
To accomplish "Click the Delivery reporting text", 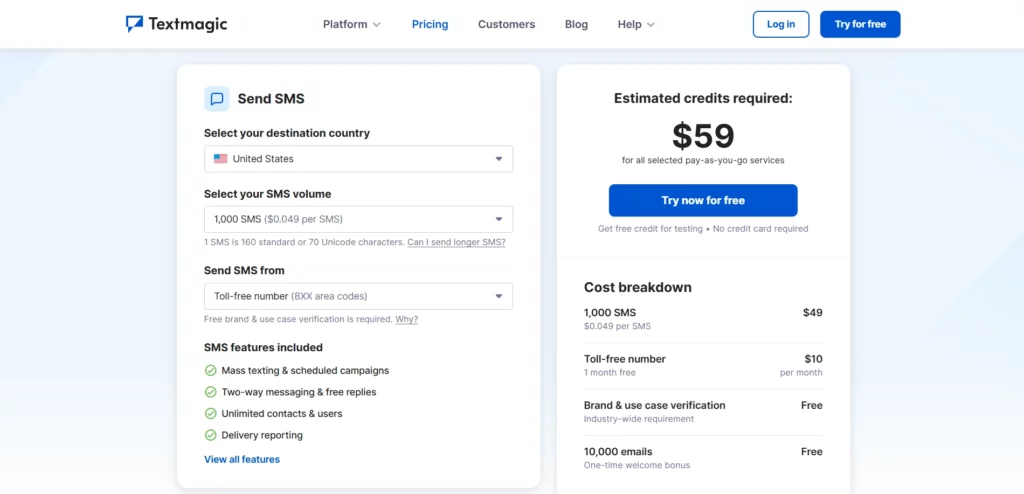I will click(262, 435).
